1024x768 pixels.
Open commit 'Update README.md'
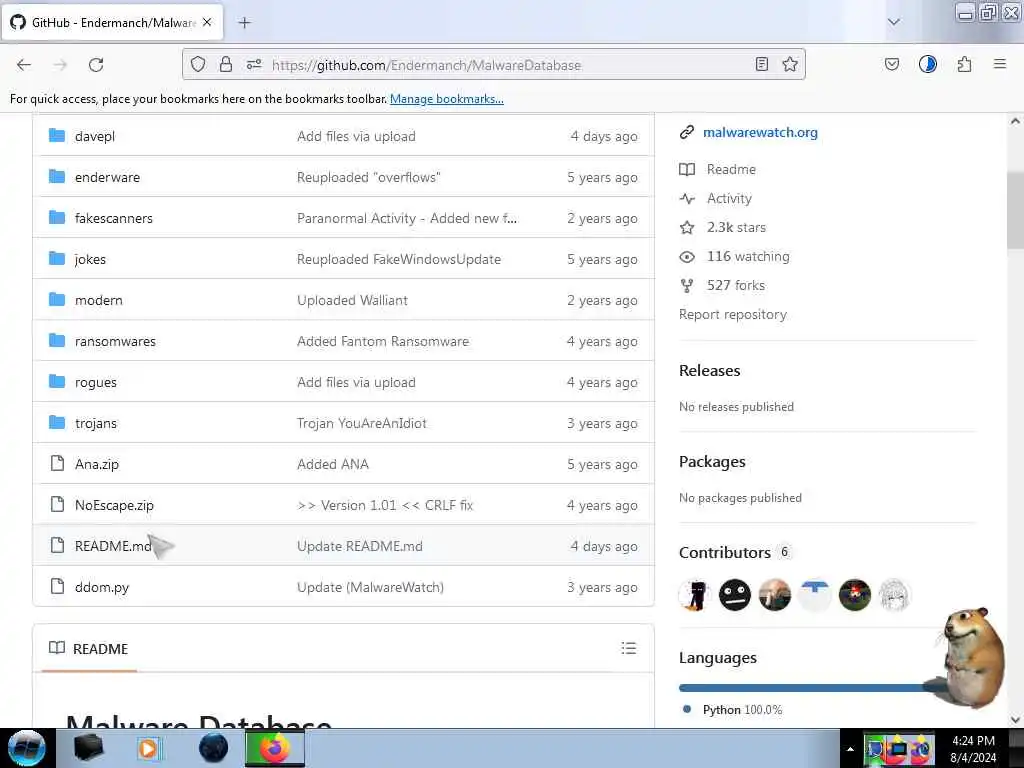tap(359, 546)
